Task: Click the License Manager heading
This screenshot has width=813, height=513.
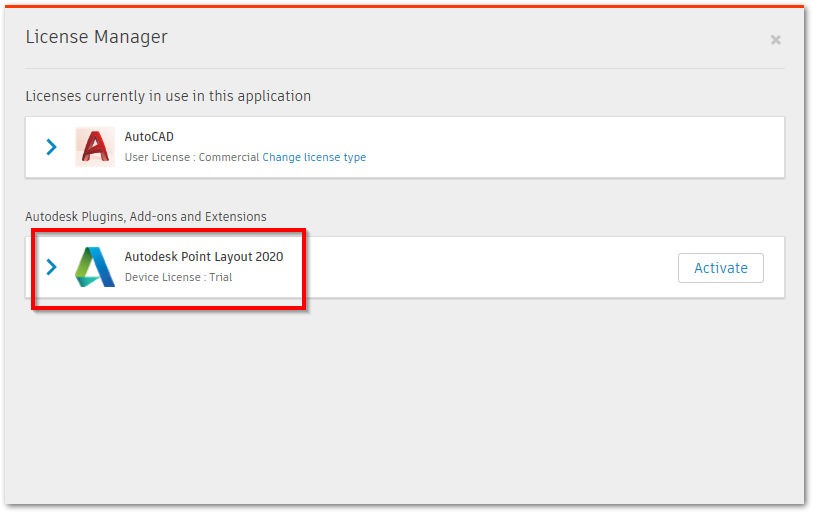Action: (x=96, y=37)
